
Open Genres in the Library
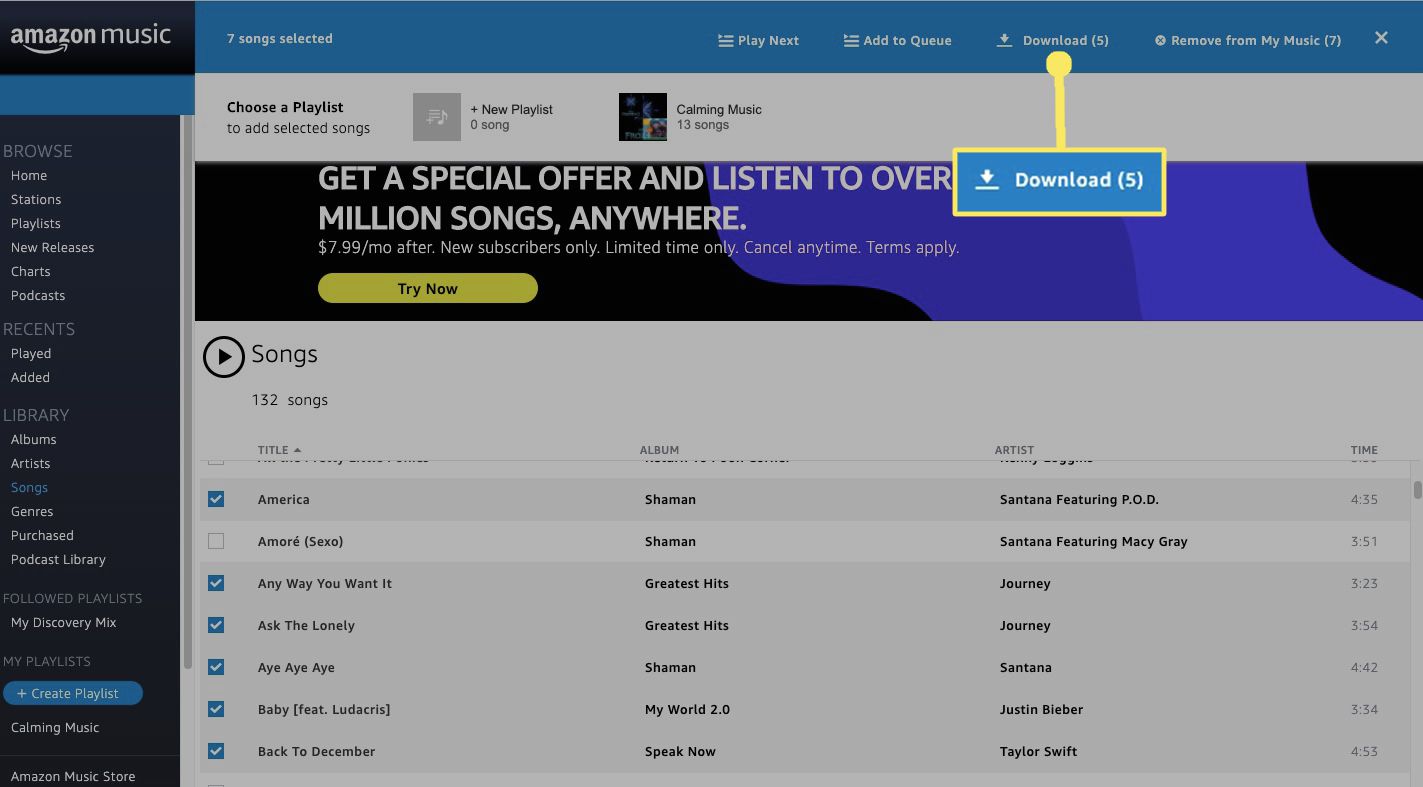click(x=32, y=512)
